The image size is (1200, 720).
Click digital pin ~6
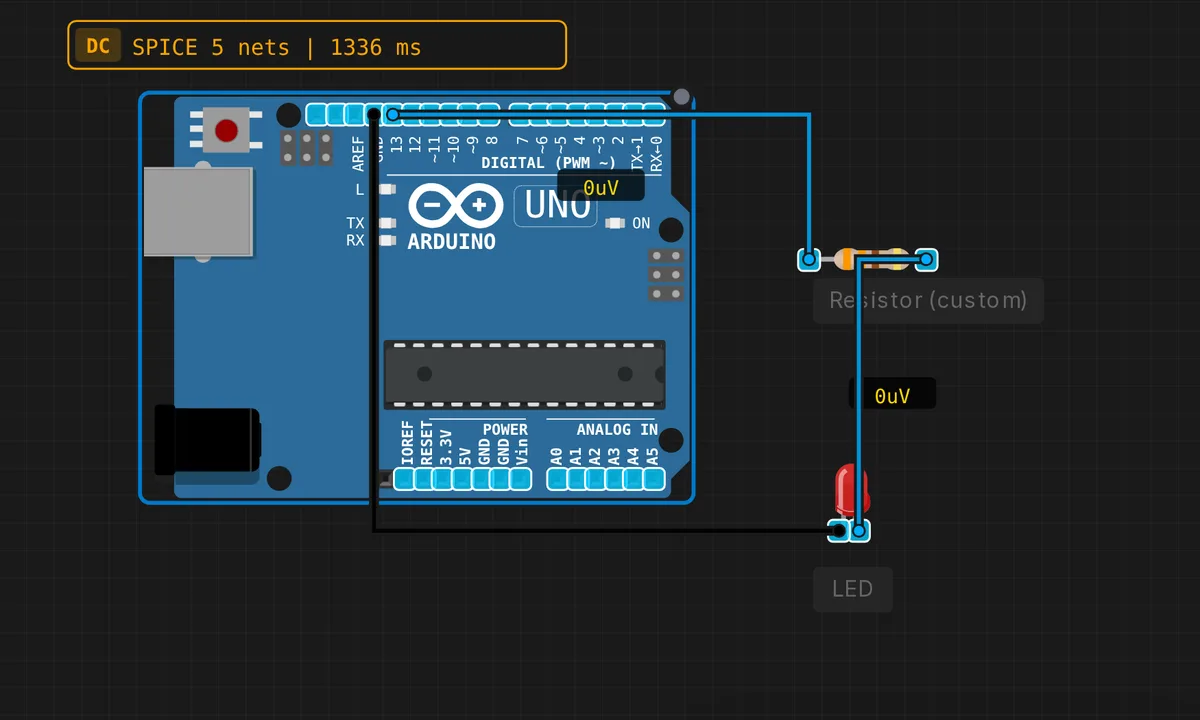tap(537, 114)
